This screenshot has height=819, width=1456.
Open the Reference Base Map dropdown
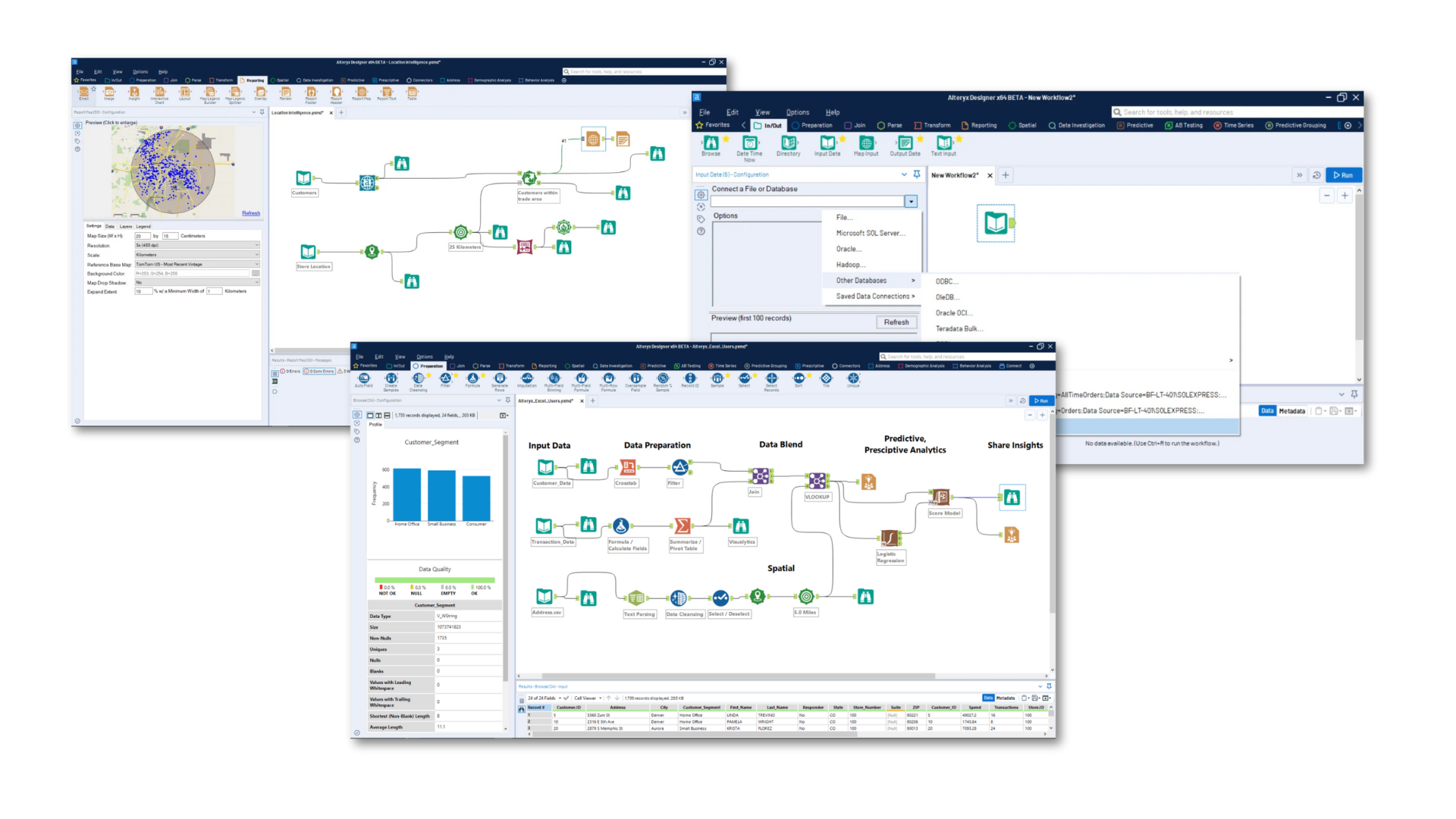click(x=197, y=264)
